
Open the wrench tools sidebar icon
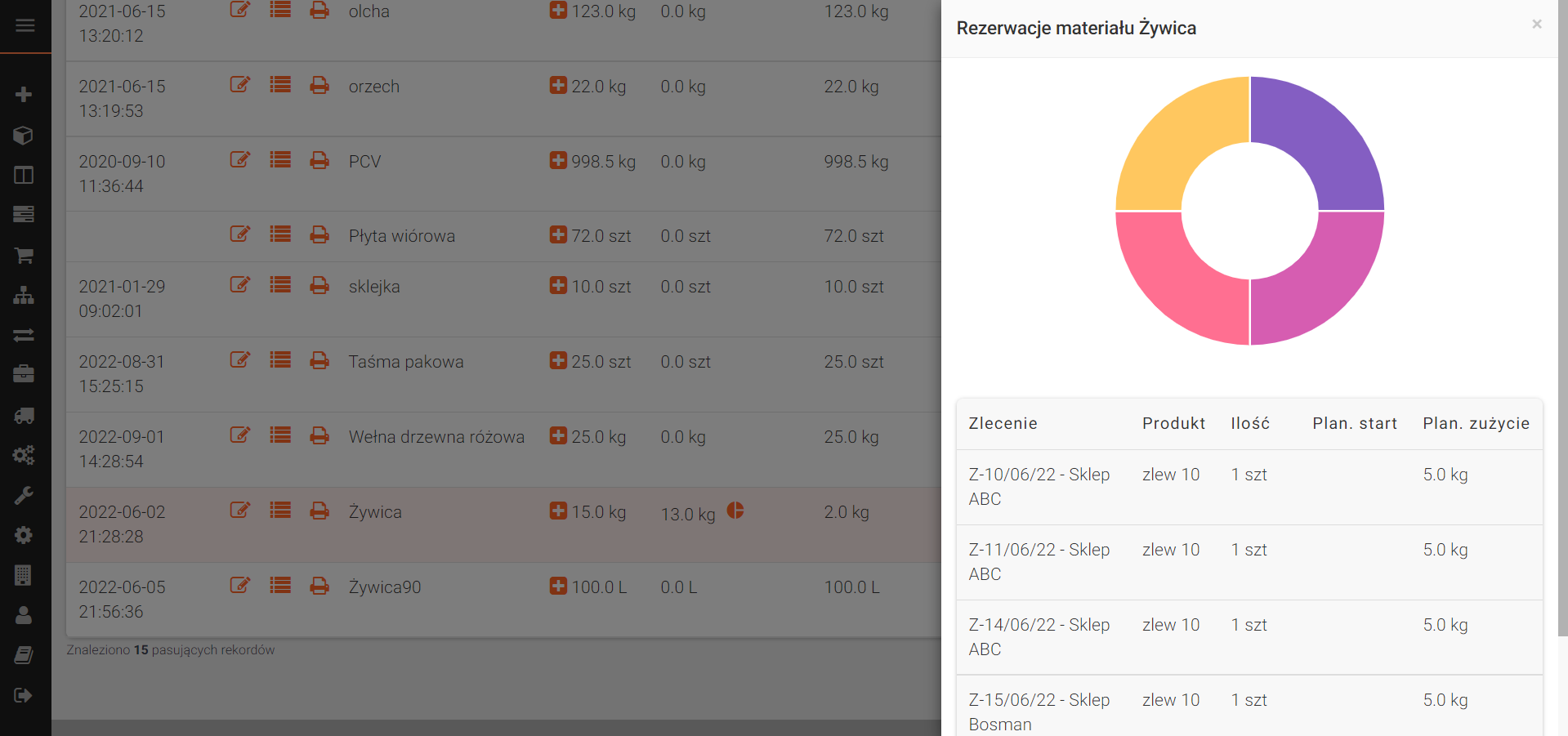(x=24, y=496)
